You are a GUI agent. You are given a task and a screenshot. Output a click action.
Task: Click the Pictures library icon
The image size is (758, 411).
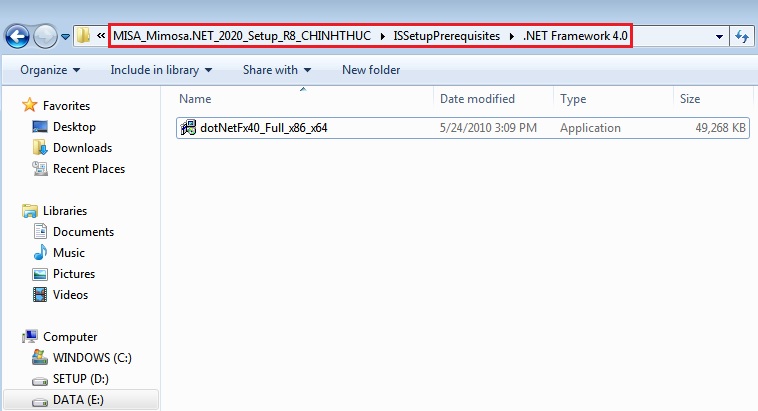tap(40, 274)
